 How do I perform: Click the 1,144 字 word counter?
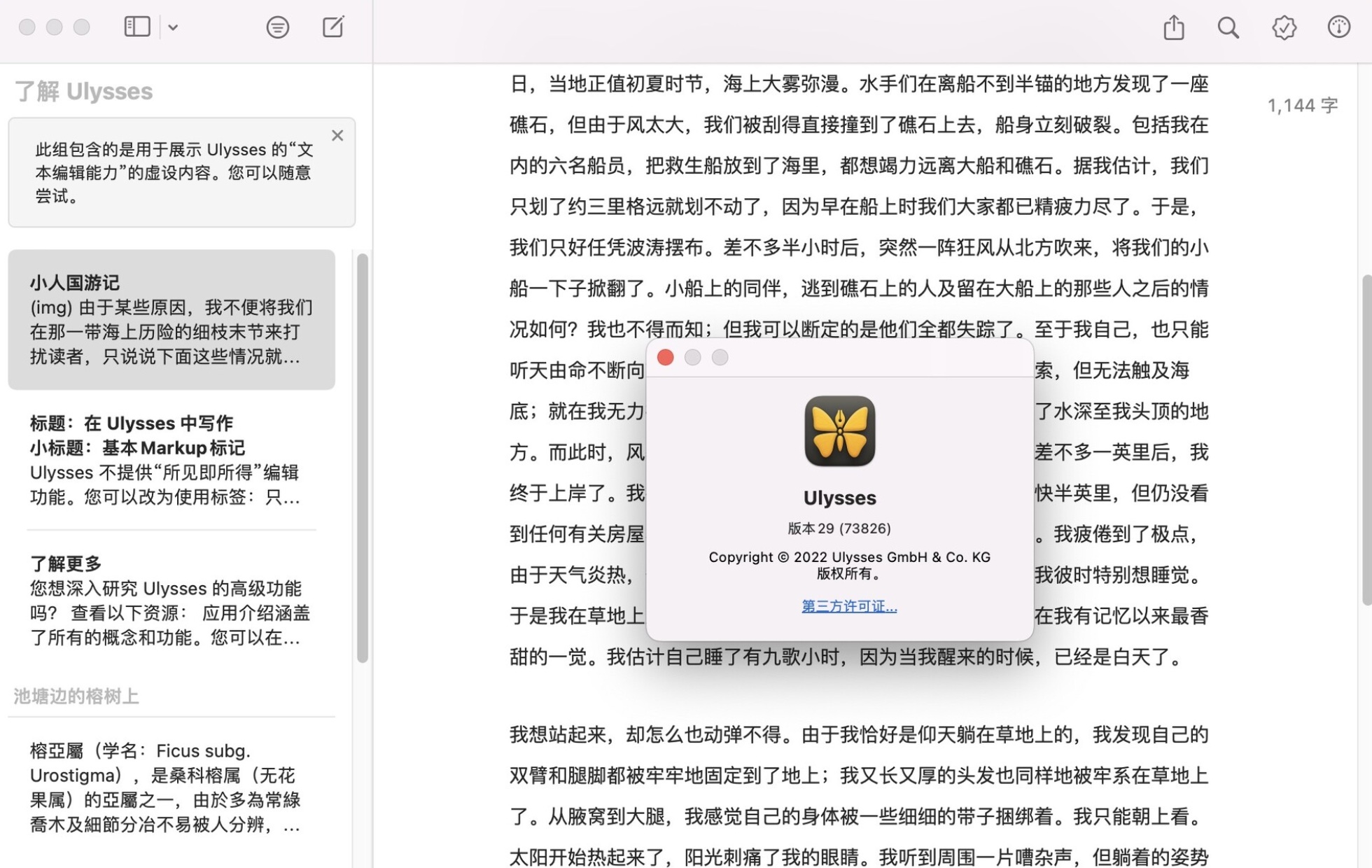click(1302, 106)
